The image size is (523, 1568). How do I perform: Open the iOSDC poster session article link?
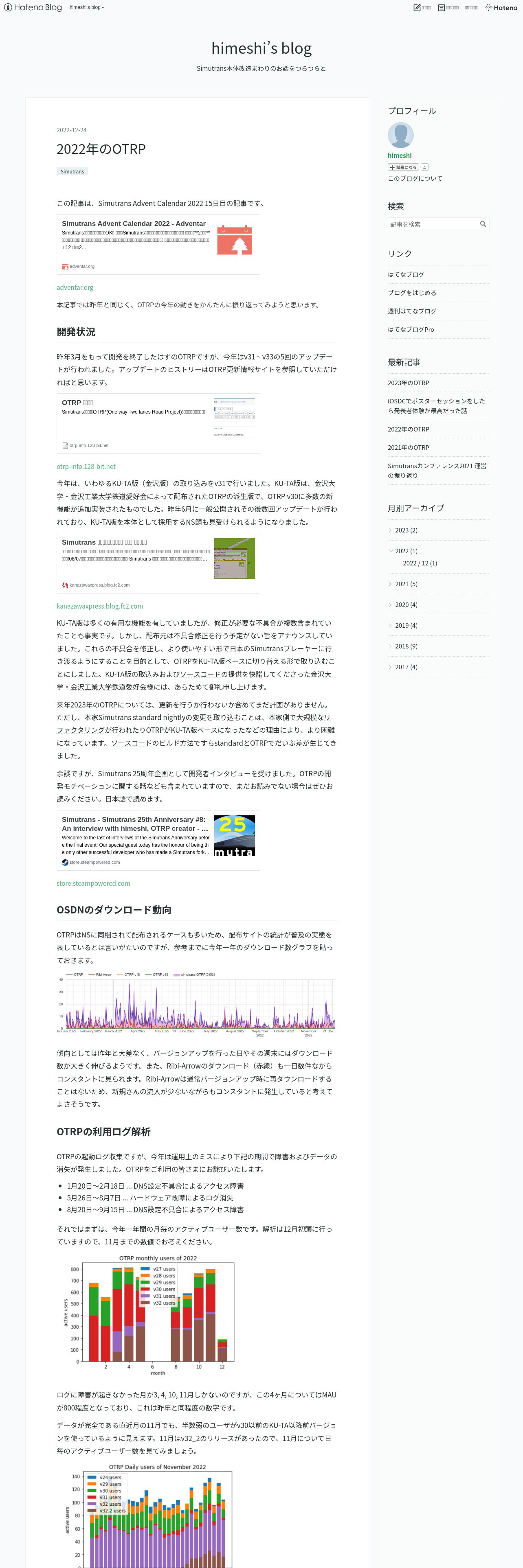click(x=437, y=406)
